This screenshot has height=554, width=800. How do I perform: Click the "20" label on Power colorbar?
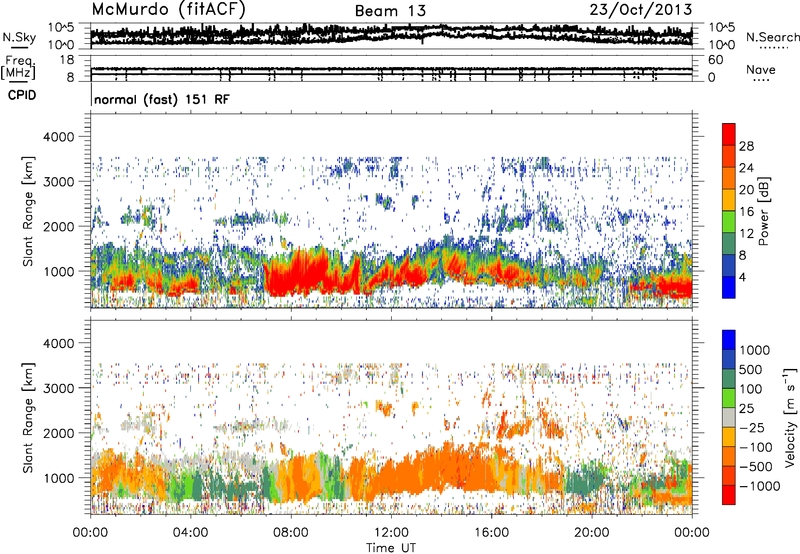[746, 190]
